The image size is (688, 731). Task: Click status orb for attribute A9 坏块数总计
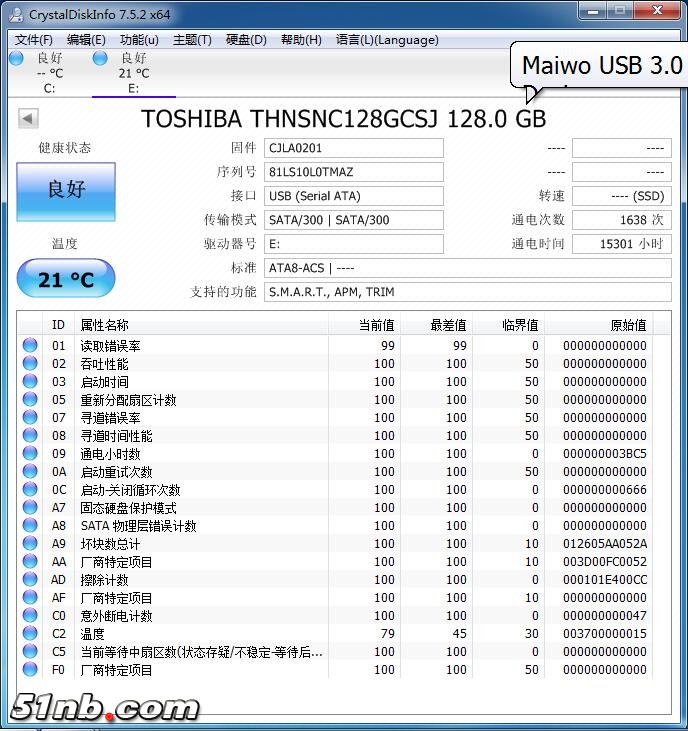pyautogui.click(x=30, y=544)
